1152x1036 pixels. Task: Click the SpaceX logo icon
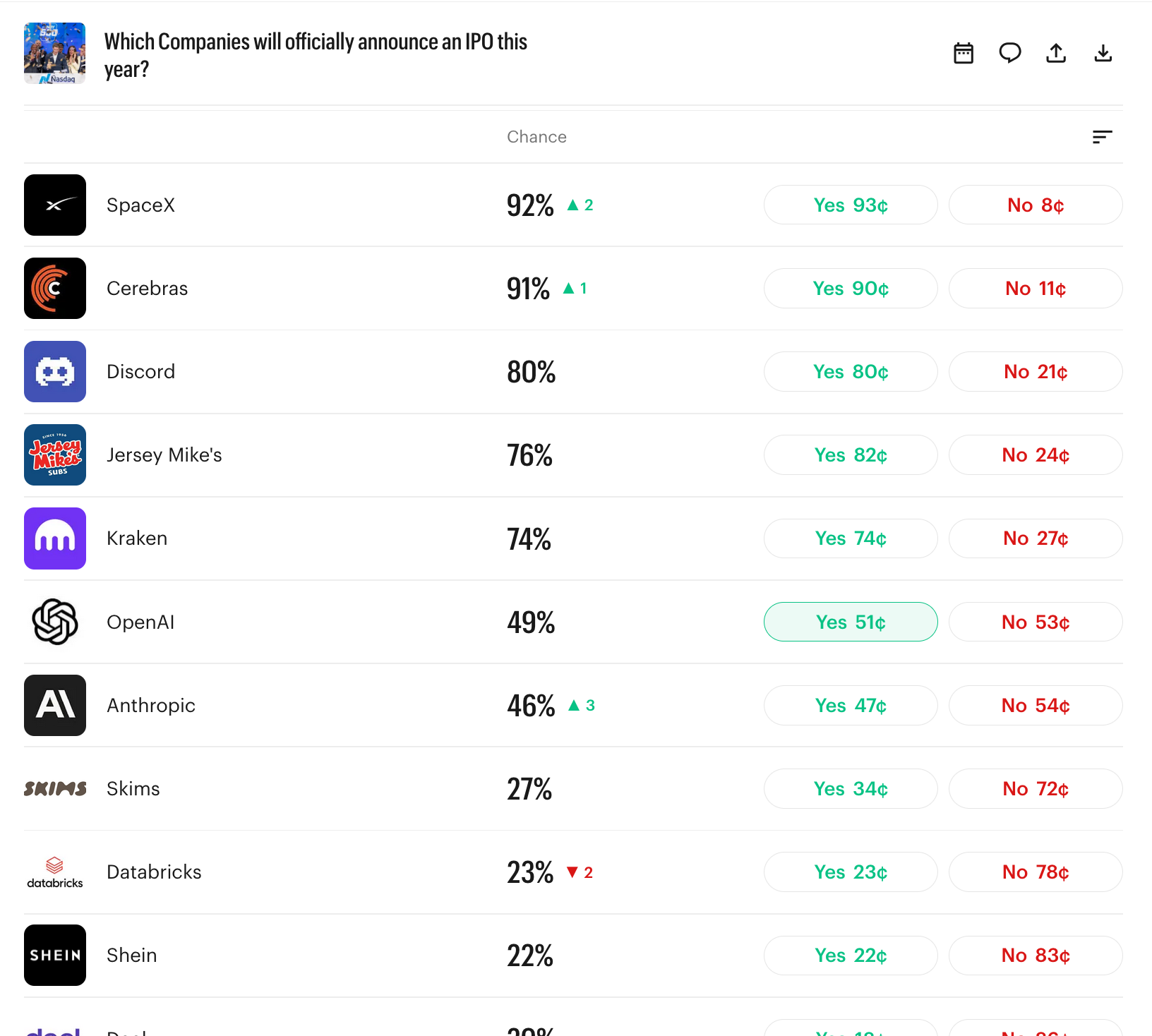pos(55,205)
